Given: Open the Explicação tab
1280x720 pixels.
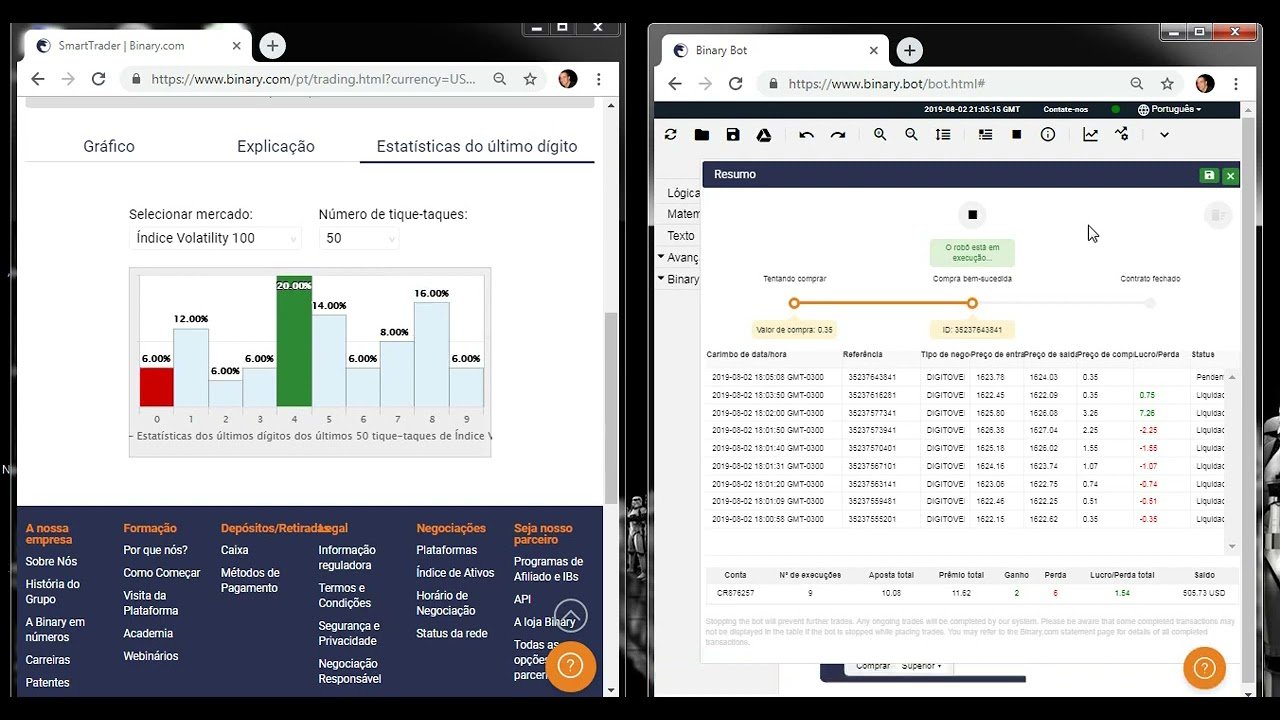Looking at the screenshot, I should point(275,146).
